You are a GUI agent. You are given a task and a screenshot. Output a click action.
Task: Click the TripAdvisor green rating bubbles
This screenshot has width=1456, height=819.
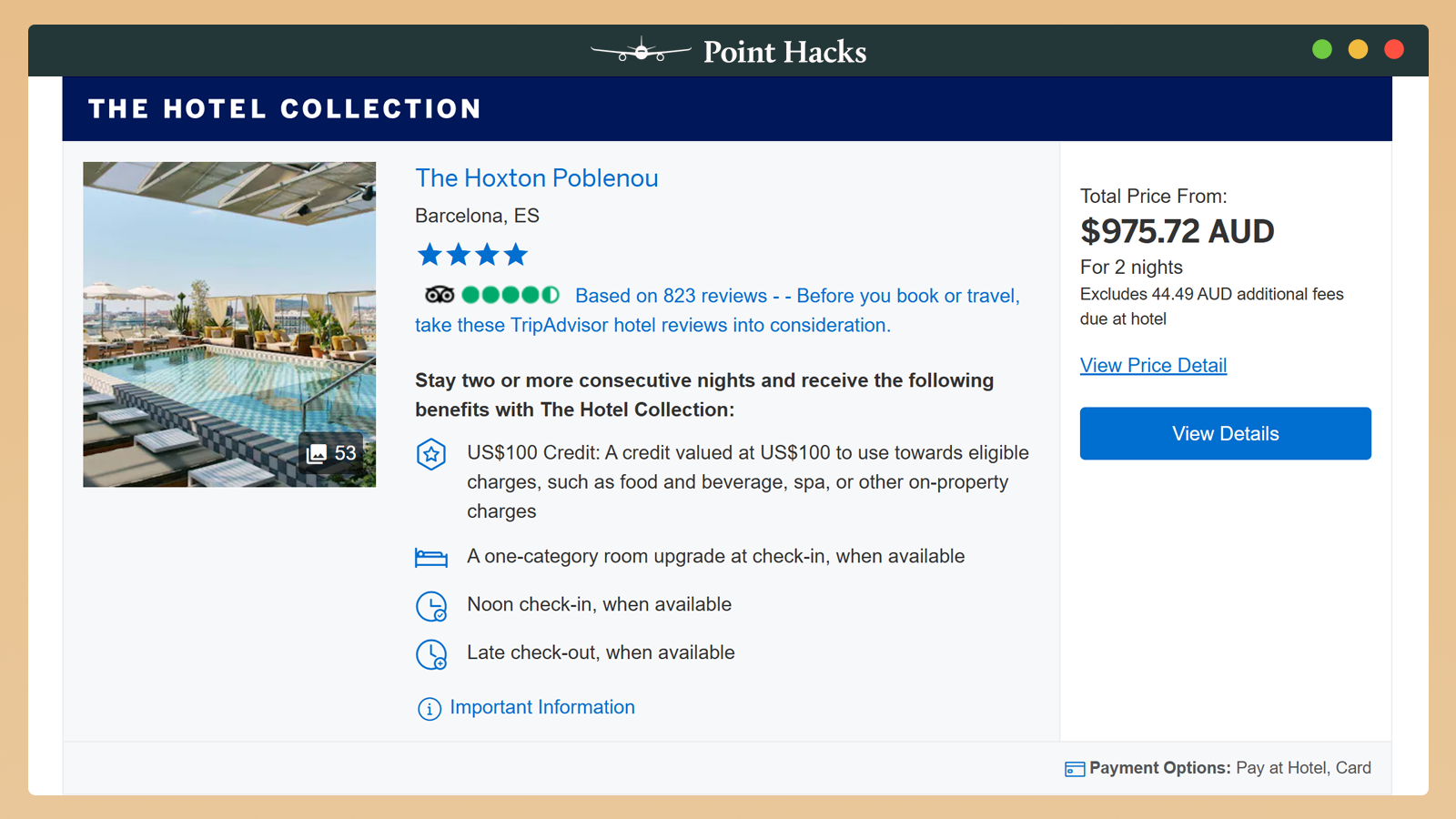pyautogui.click(x=511, y=295)
